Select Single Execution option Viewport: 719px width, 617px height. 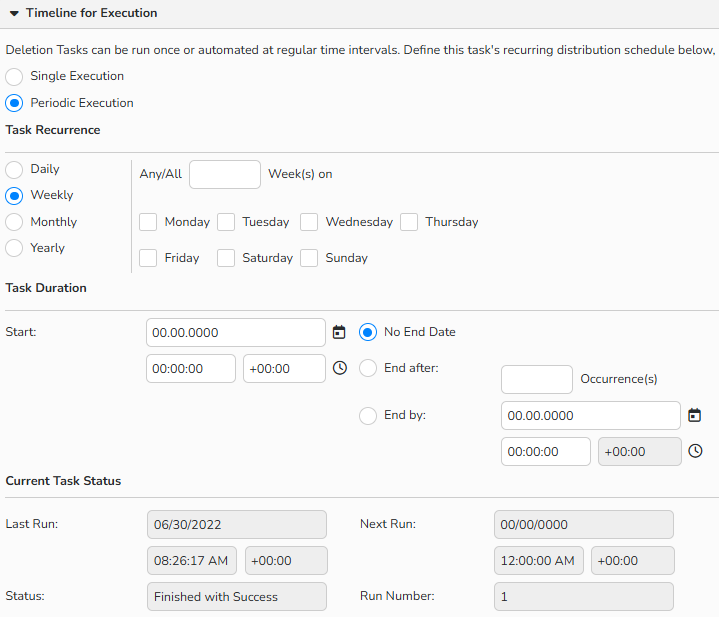pyautogui.click(x=14, y=77)
